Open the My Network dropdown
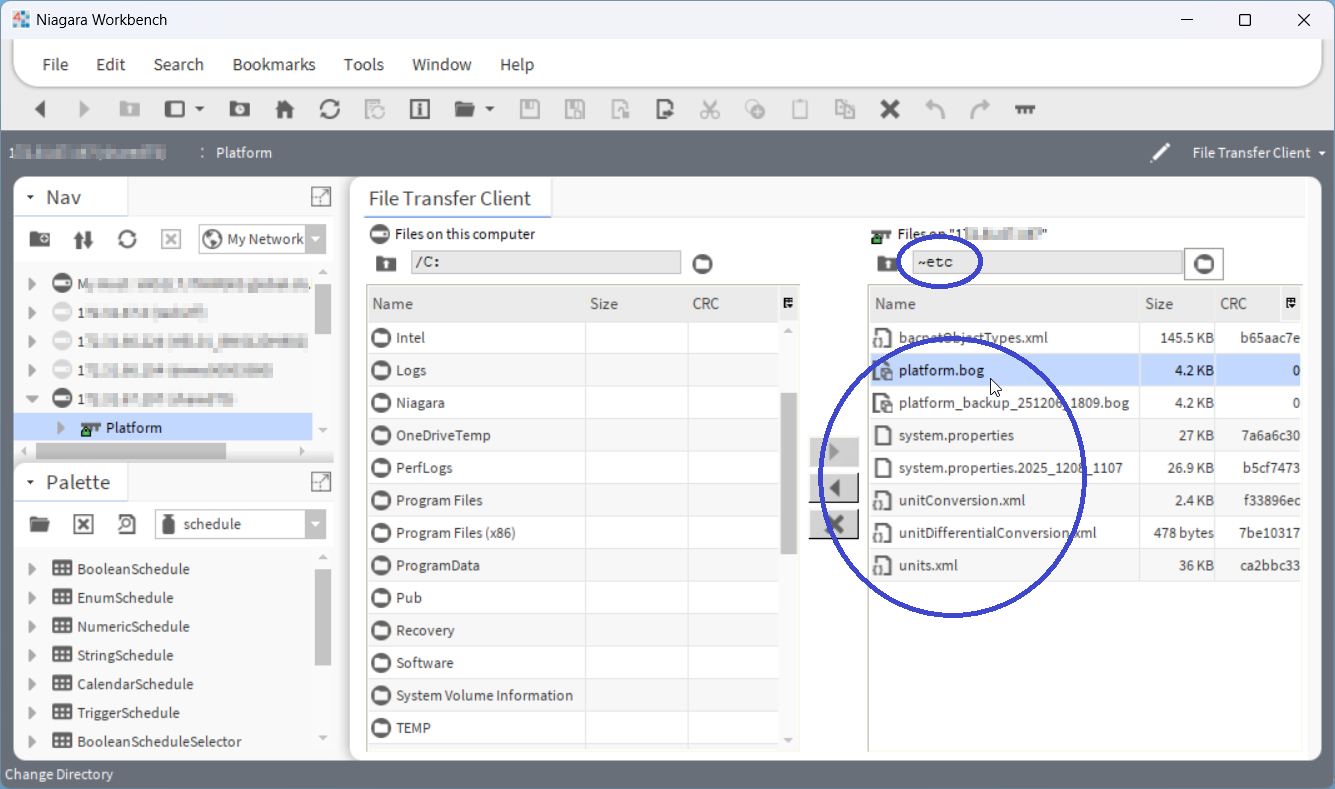Image resolution: width=1335 pixels, height=789 pixels. tap(316, 239)
